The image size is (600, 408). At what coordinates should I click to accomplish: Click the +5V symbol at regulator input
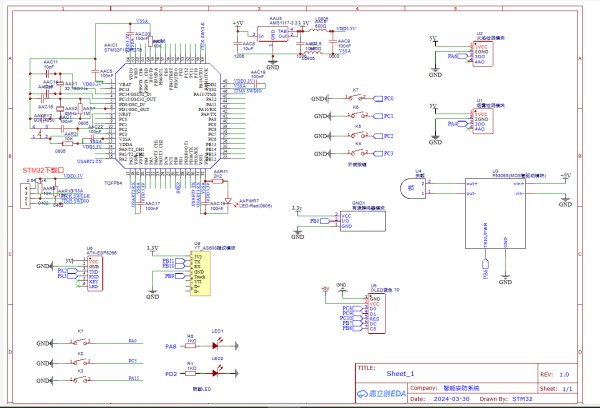coord(238,24)
